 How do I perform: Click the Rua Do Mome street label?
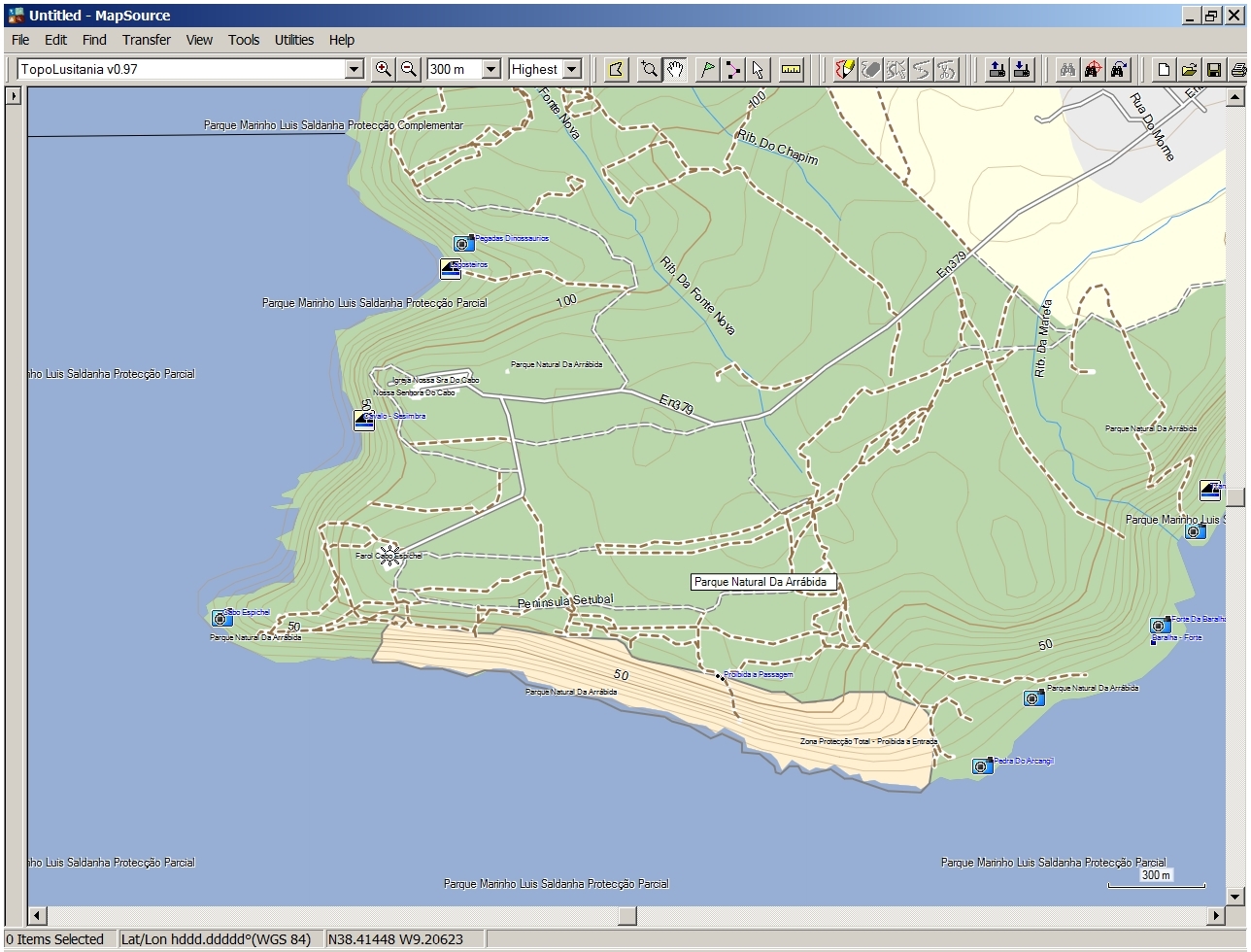pyautogui.click(x=1152, y=126)
